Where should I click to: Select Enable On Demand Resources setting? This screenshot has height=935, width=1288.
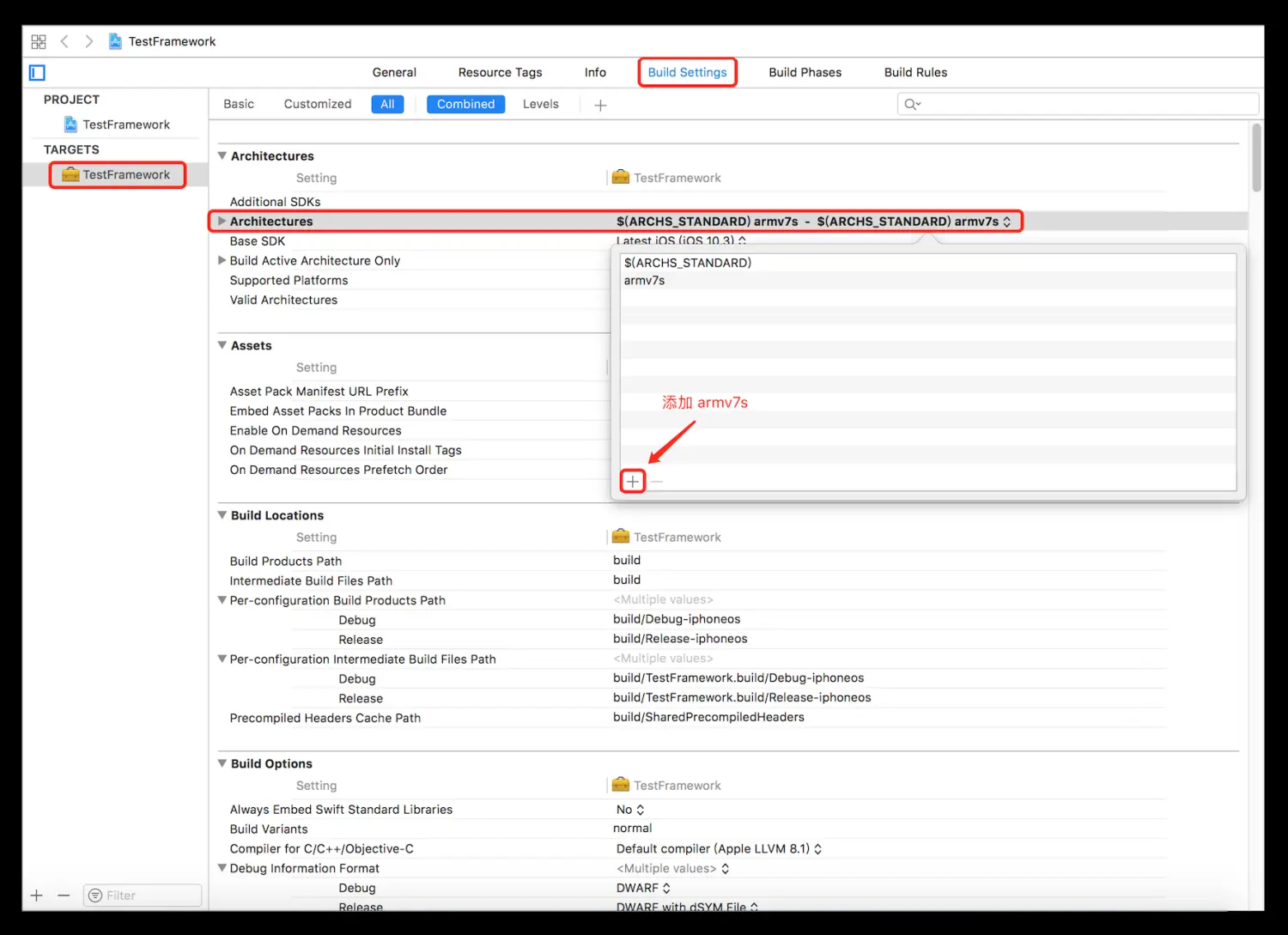315,430
